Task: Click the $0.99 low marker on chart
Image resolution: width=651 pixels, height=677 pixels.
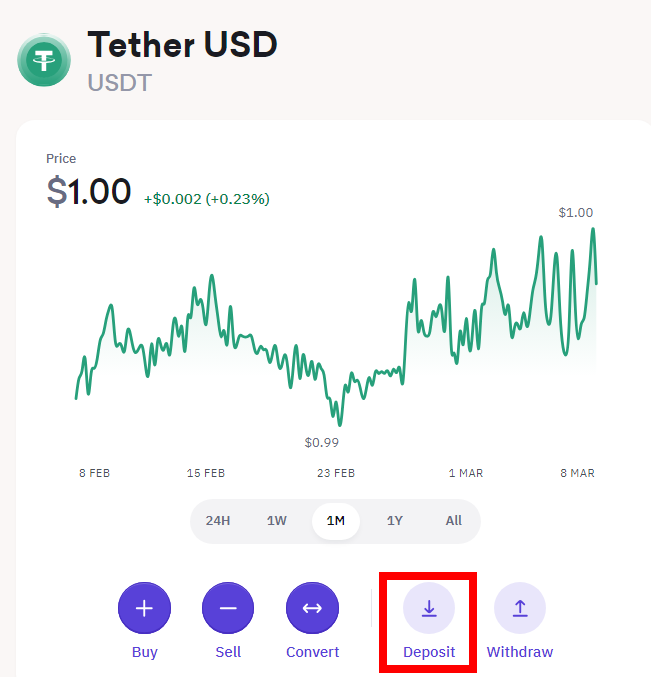Action: (322, 442)
